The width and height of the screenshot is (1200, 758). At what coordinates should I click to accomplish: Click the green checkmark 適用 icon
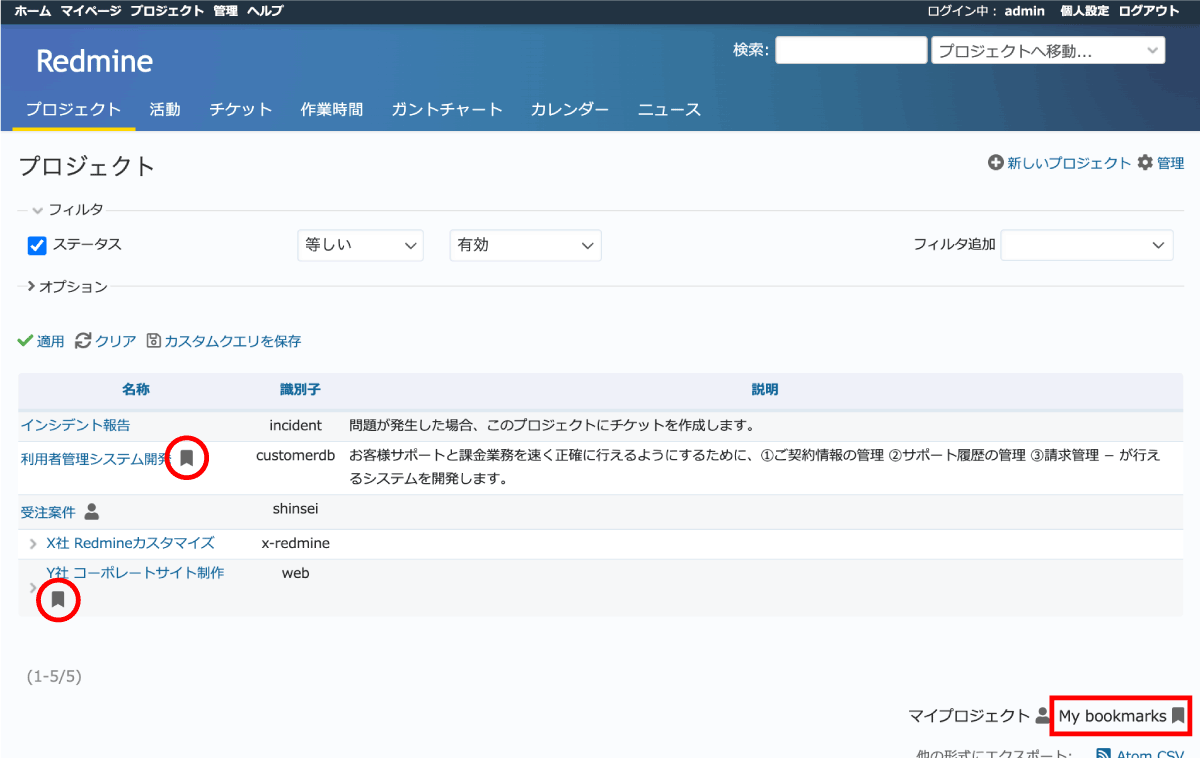[x=25, y=341]
